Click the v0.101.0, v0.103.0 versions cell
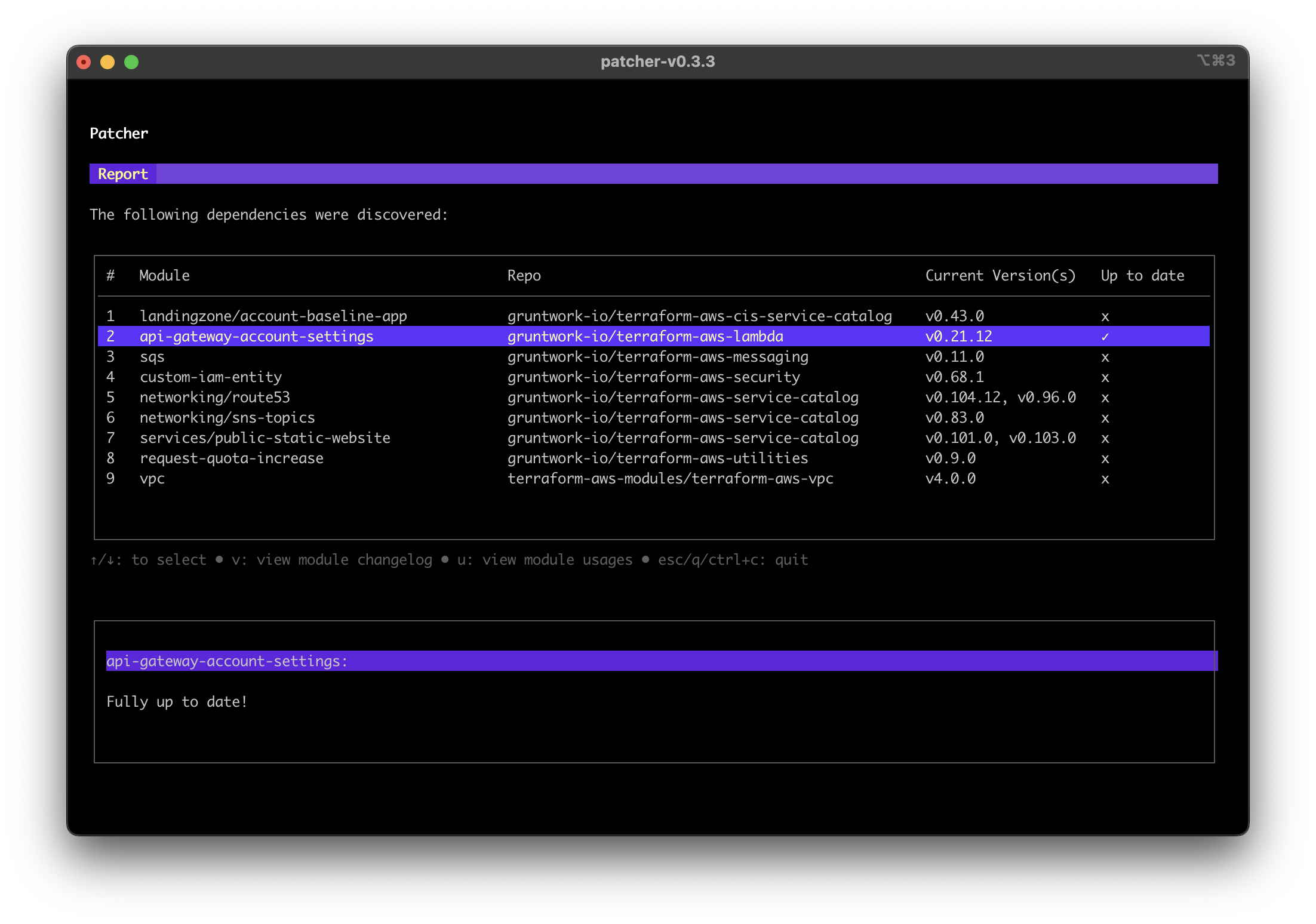This screenshot has height=924, width=1316. point(1001,438)
